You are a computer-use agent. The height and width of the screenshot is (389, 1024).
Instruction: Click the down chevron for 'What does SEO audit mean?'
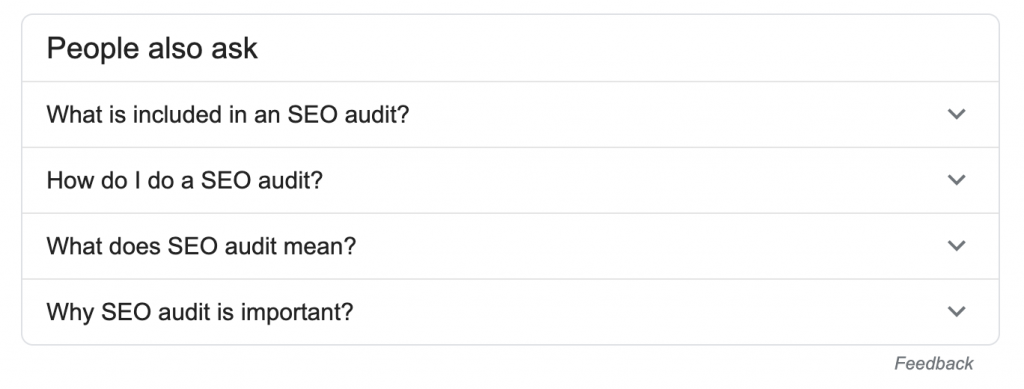[x=956, y=246]
